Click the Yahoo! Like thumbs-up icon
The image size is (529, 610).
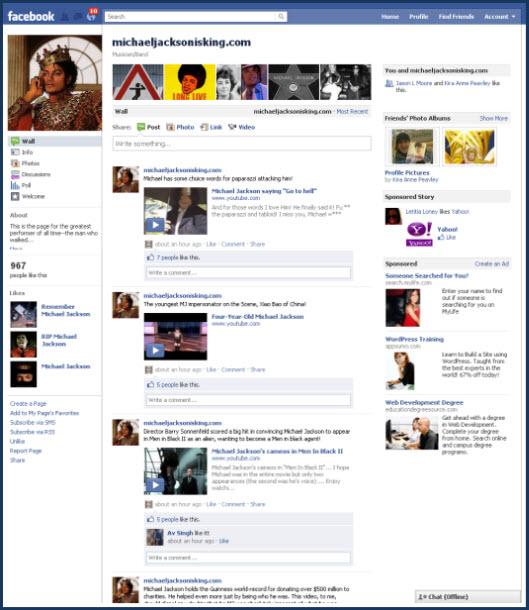click(x=441, y=237)
